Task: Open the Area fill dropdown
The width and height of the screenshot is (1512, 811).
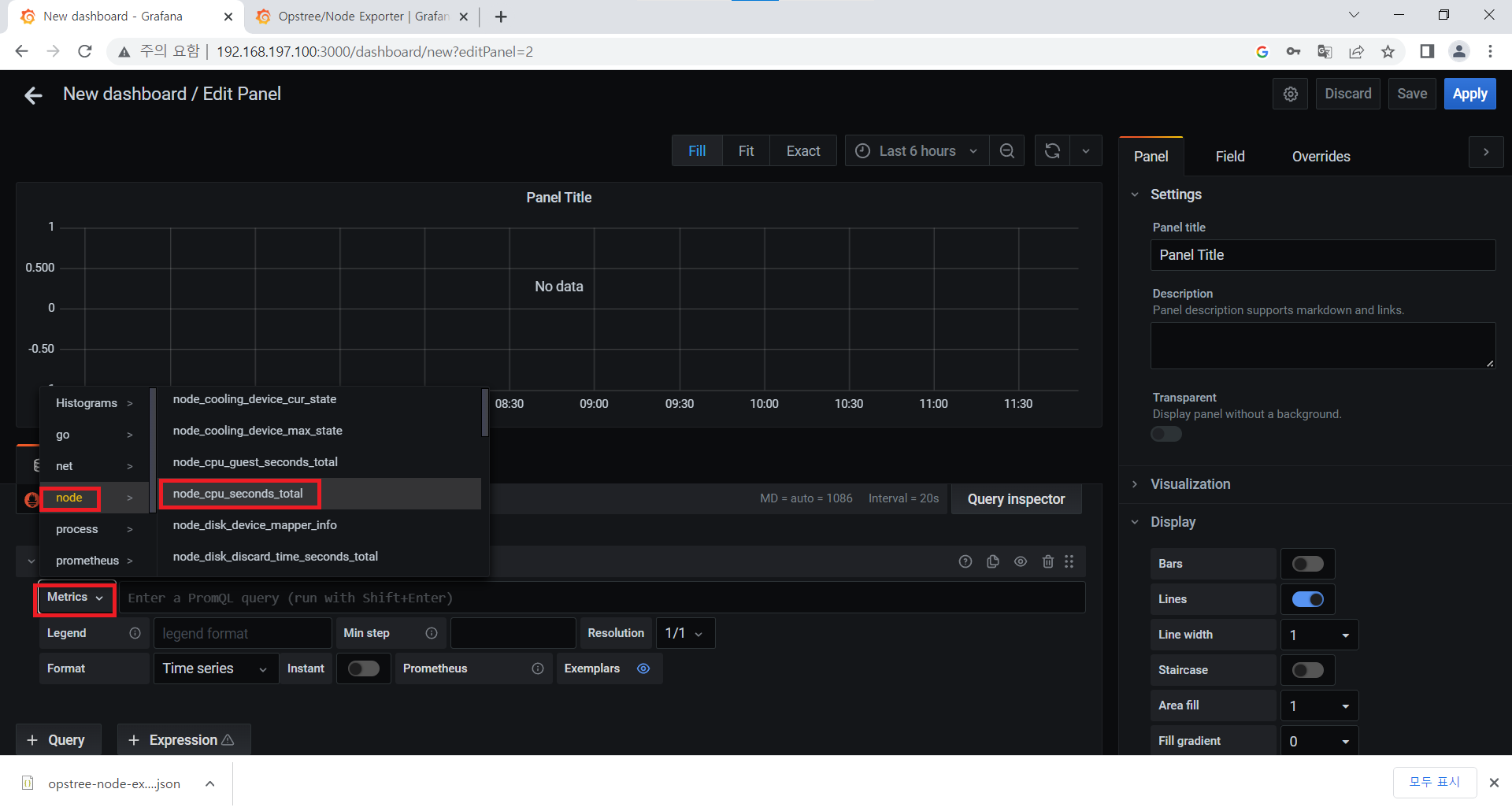Action: (1319, 705)
